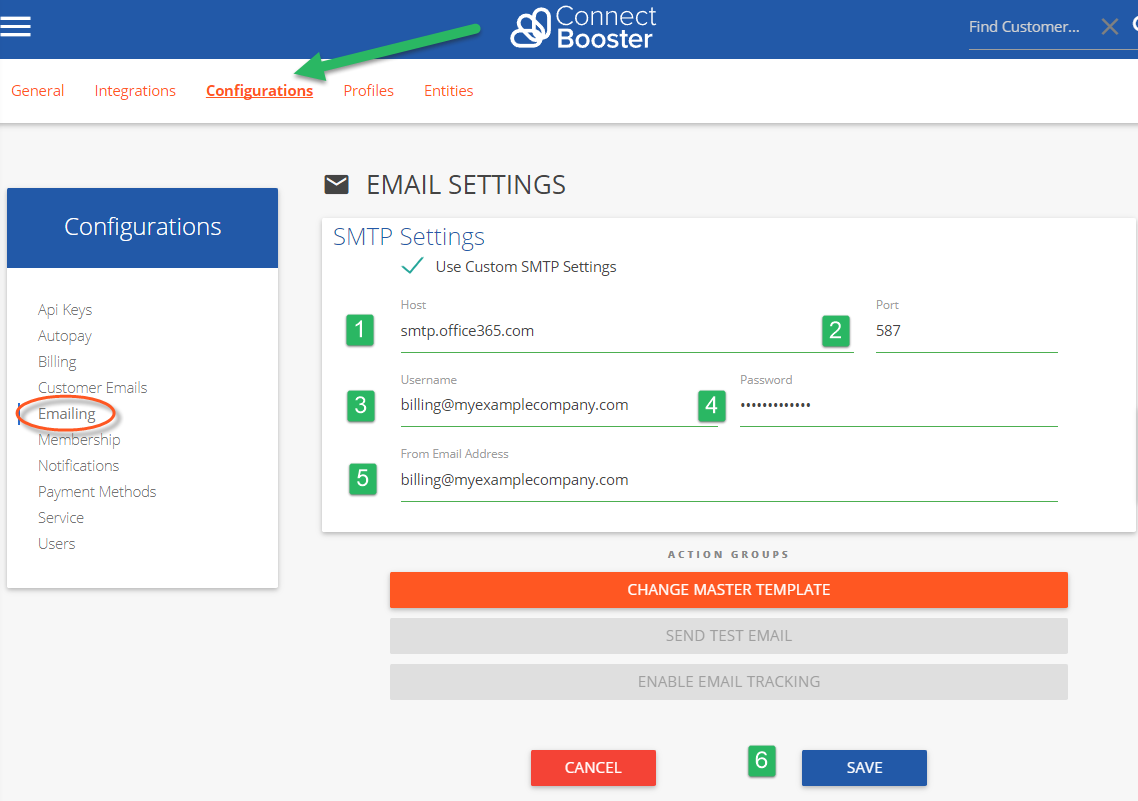Open Users configuration
The width and height of the screenshot is (1138, 801).
click(57, 543)
